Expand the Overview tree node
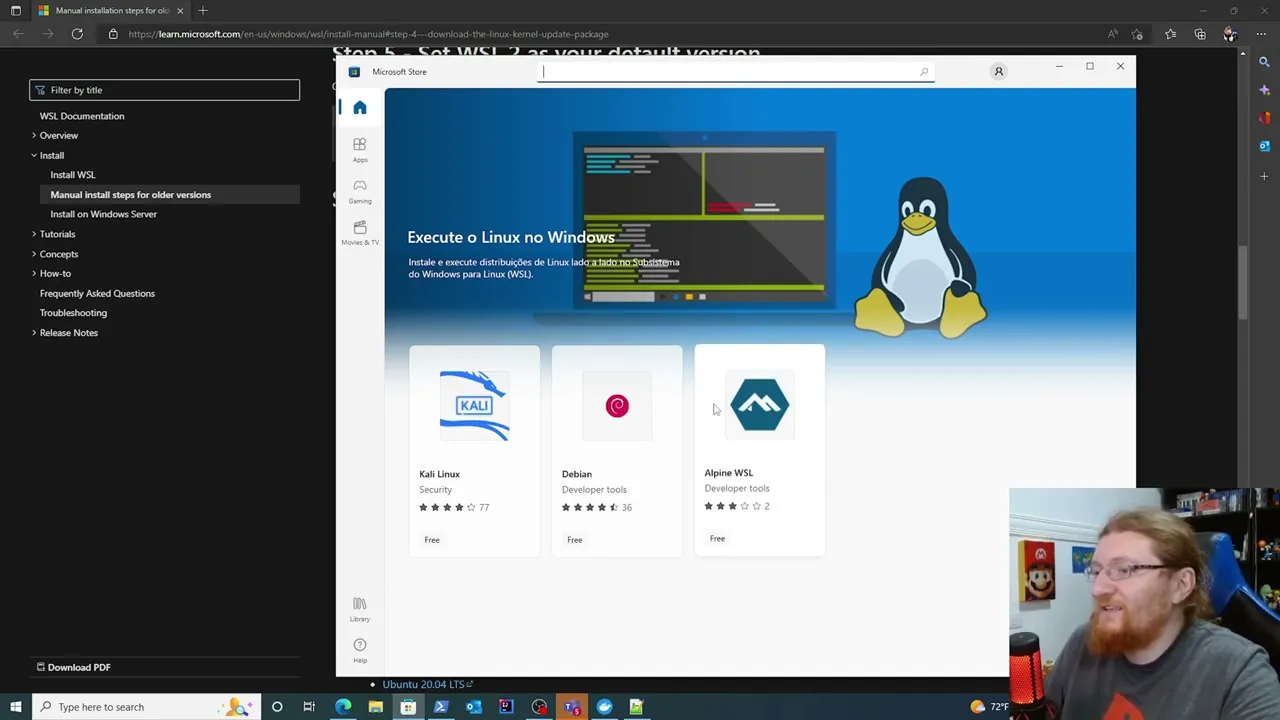 coord(34,135)
